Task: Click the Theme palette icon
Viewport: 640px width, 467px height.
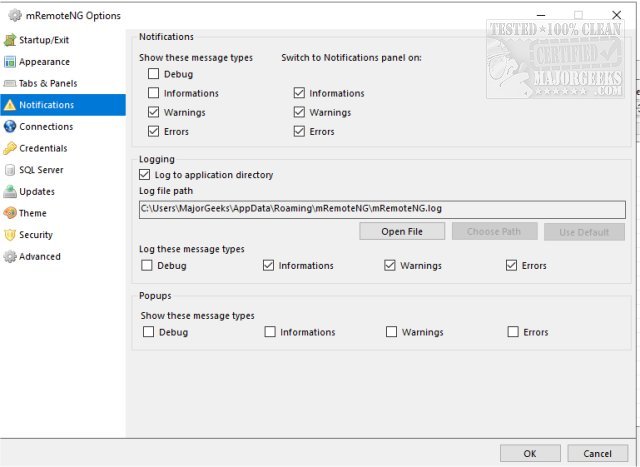Action: click(10, 213)
